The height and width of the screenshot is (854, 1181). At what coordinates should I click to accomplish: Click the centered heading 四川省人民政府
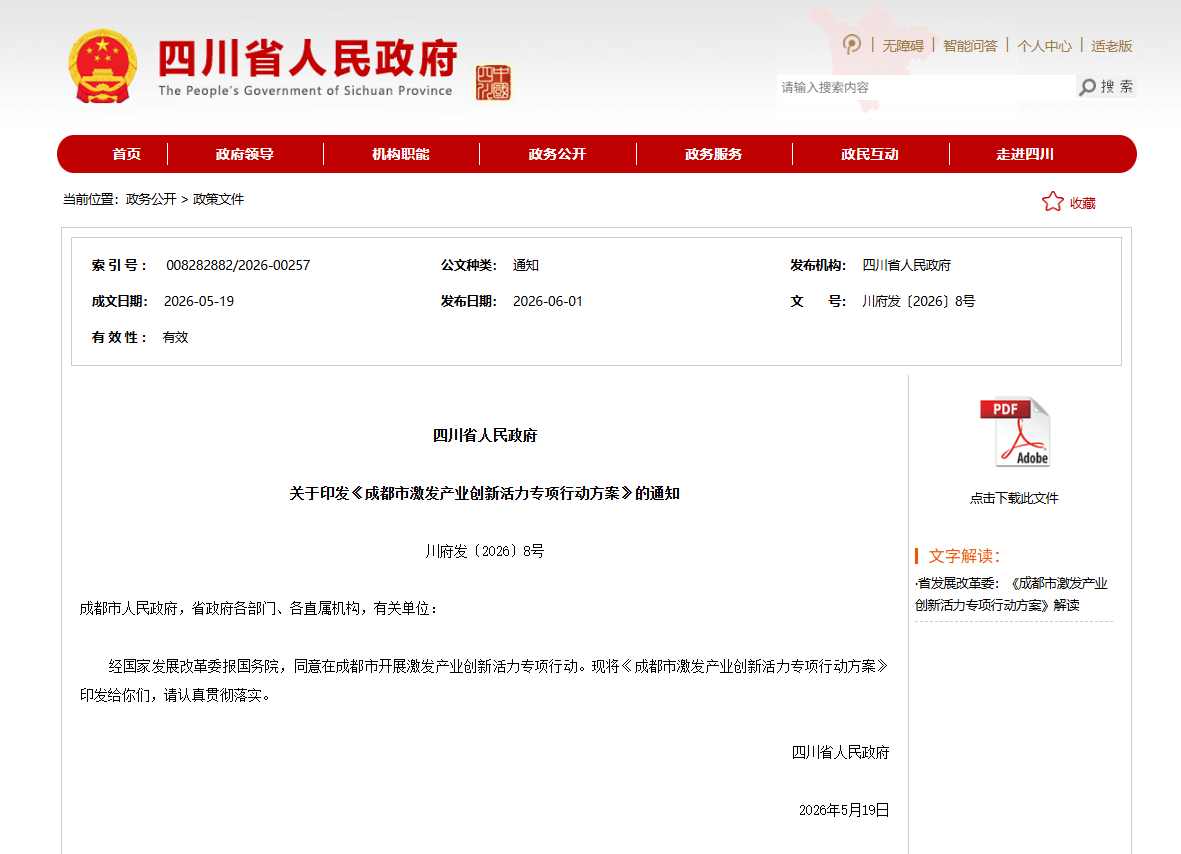pyautogui.click(x=484, y=435)
